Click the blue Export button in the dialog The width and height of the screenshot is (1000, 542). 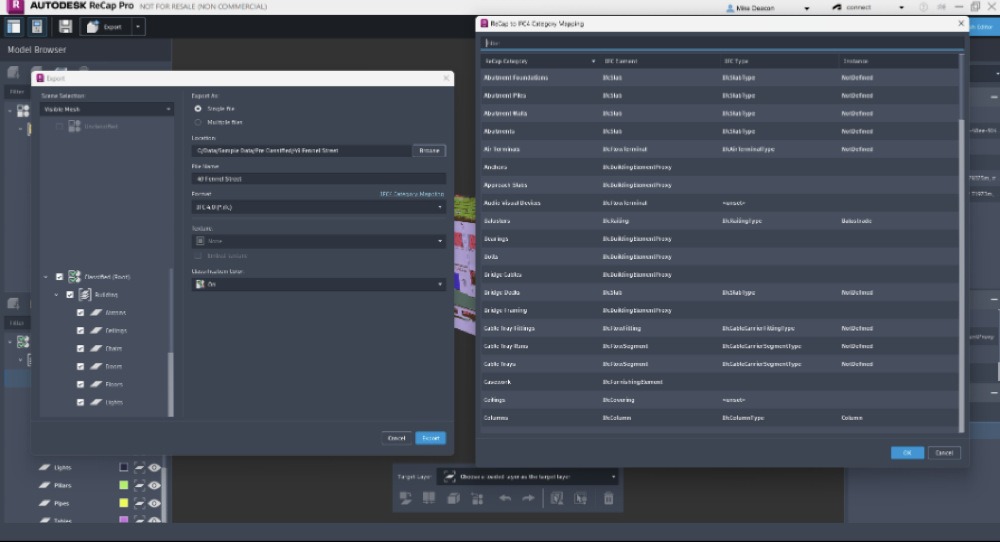tap(430, 438)
